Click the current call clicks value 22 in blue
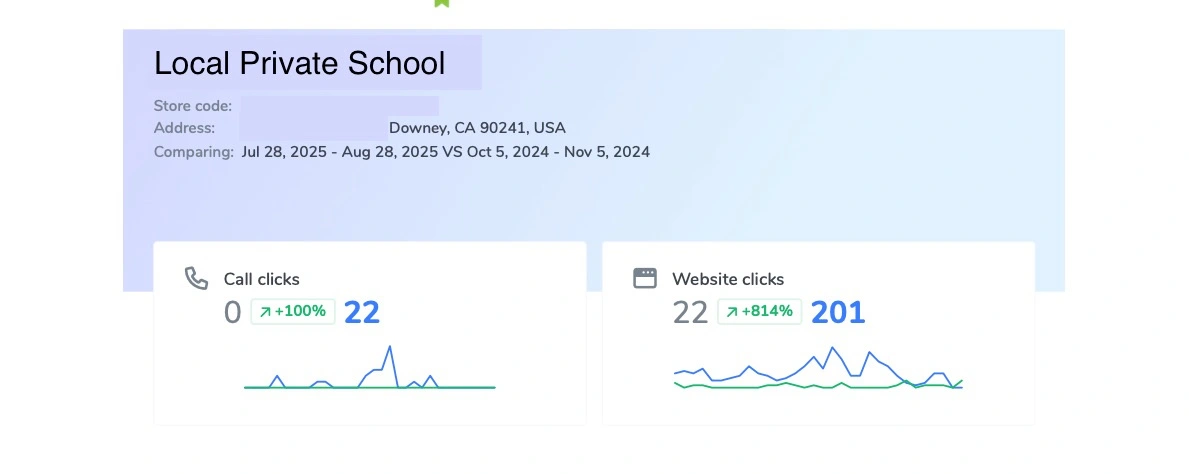Image resolution: width=1189 pixels, height=474 pixels. tap(362, 312)
